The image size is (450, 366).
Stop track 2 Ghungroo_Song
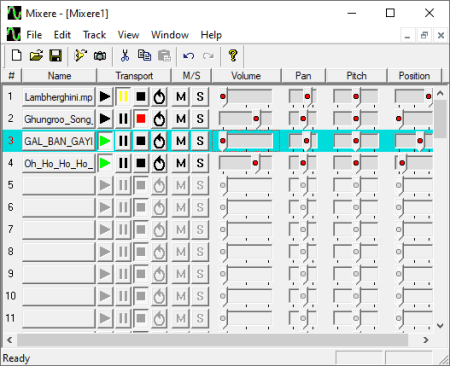pyautogui.click(x=141, y=119)
